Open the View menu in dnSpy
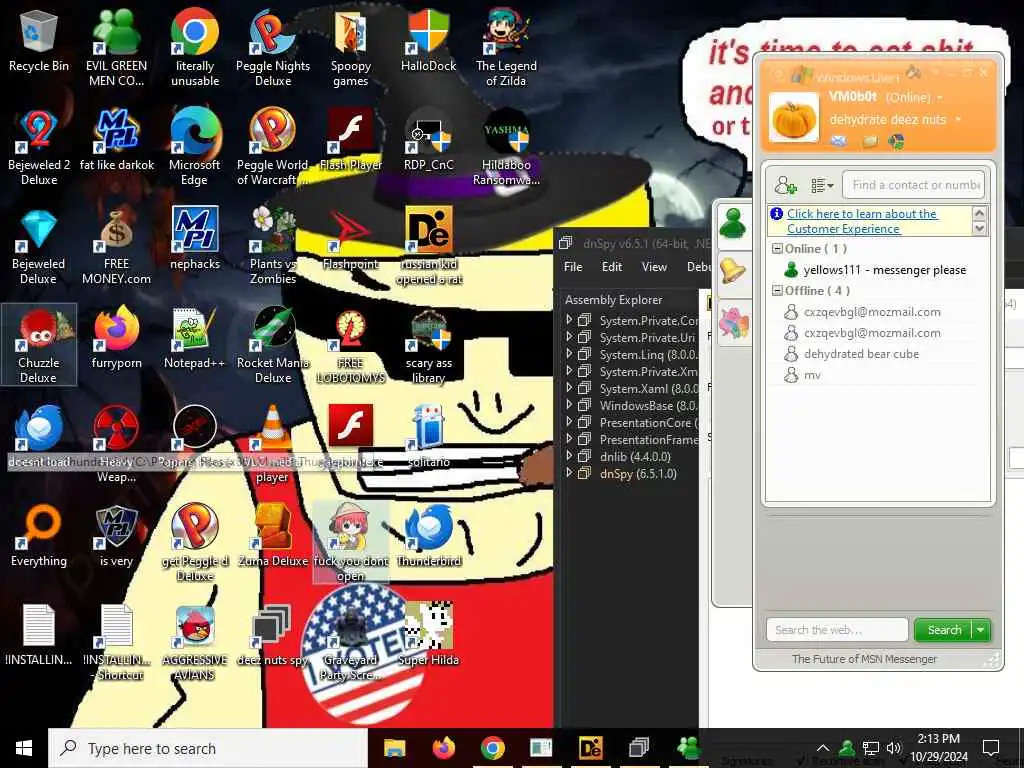Viewport: 1024px width, 768px height. pos(654,266)
